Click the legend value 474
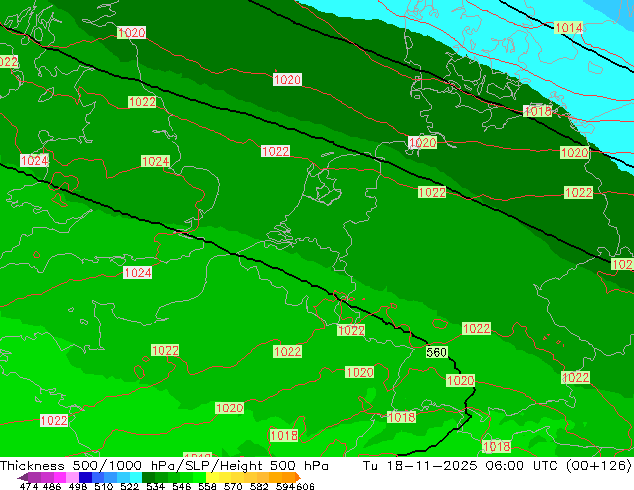This screenshot has width=634, height=490. (x=29, y=486)
